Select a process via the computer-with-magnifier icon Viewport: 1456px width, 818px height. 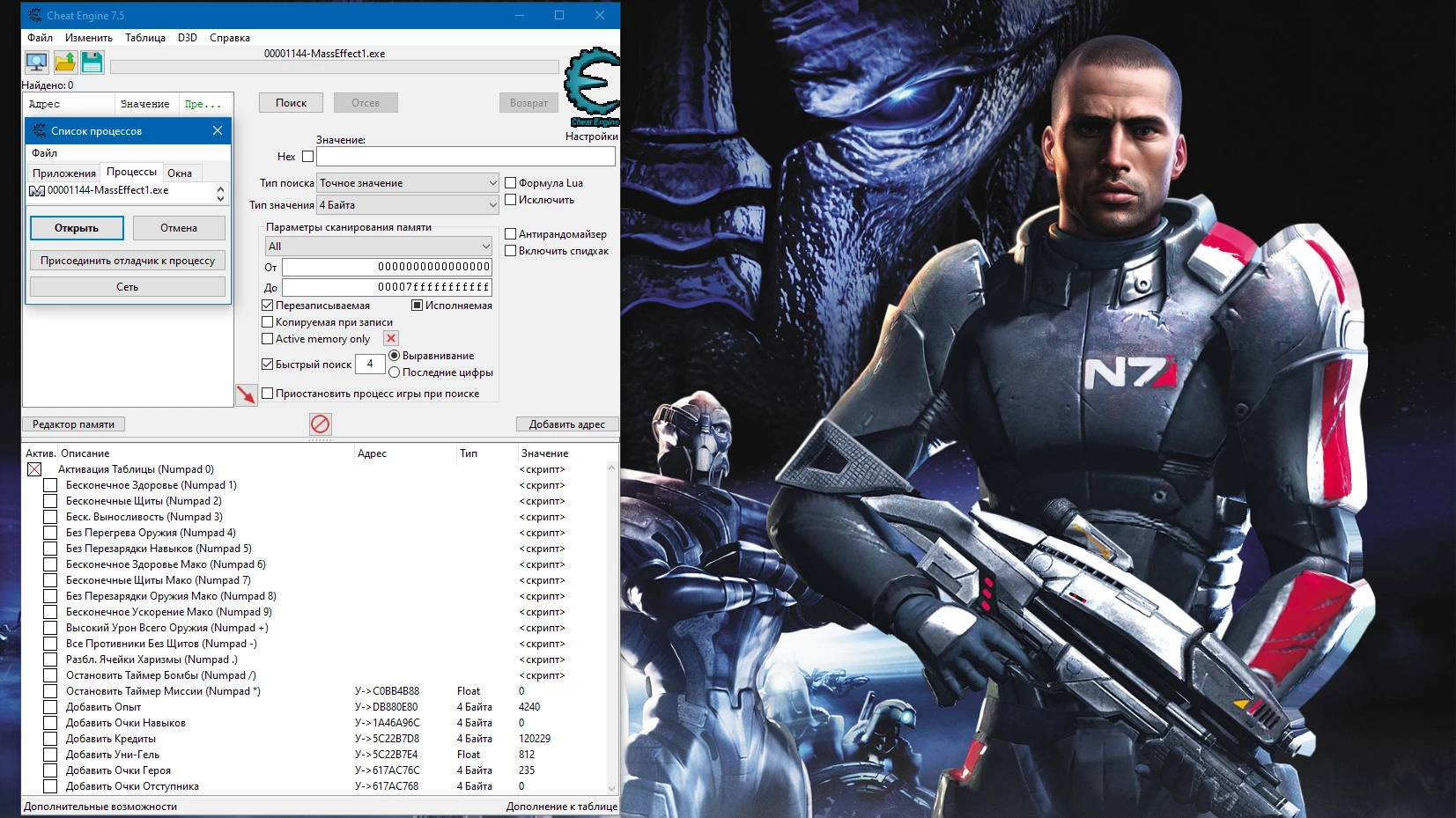point(36,62)
